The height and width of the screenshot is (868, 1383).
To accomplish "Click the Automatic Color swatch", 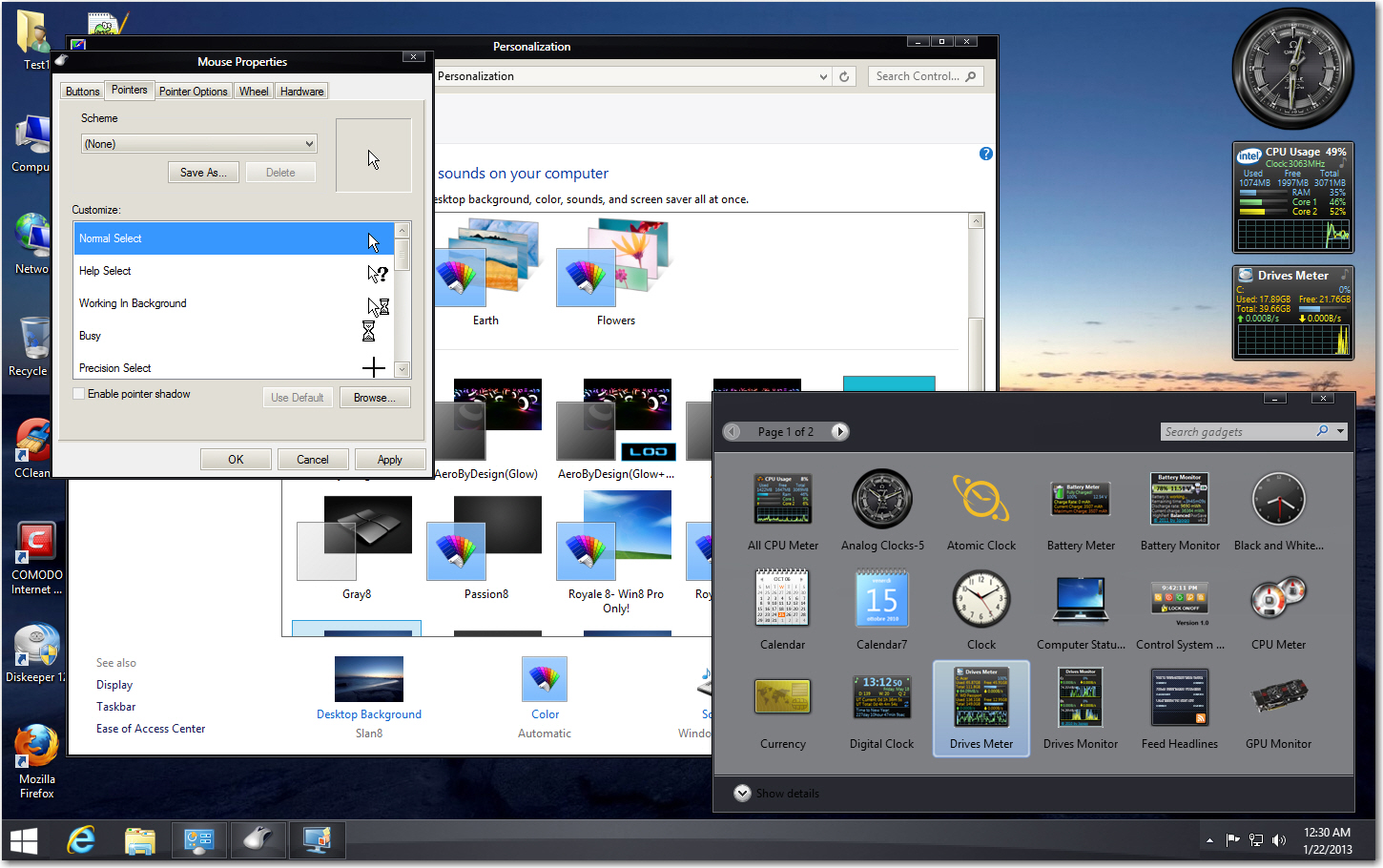I will click(x=544, y=678).
